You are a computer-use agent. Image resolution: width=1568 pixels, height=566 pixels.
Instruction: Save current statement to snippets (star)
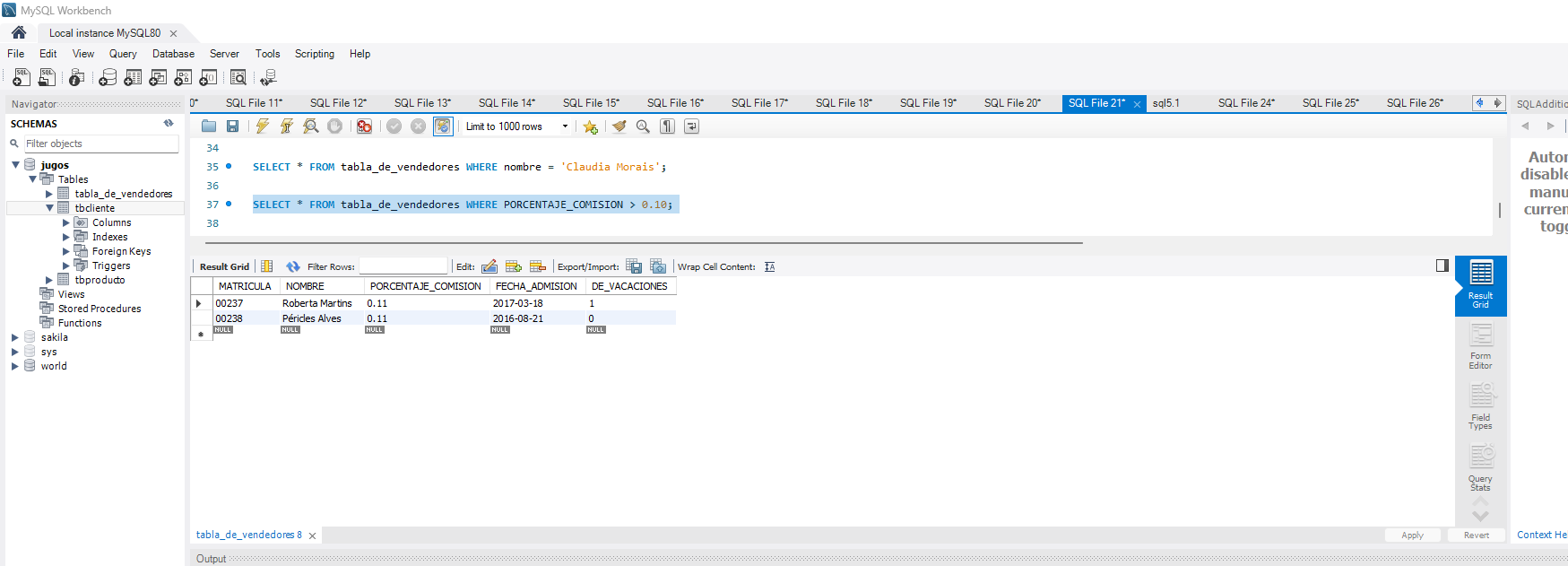(x=590, y=126)
